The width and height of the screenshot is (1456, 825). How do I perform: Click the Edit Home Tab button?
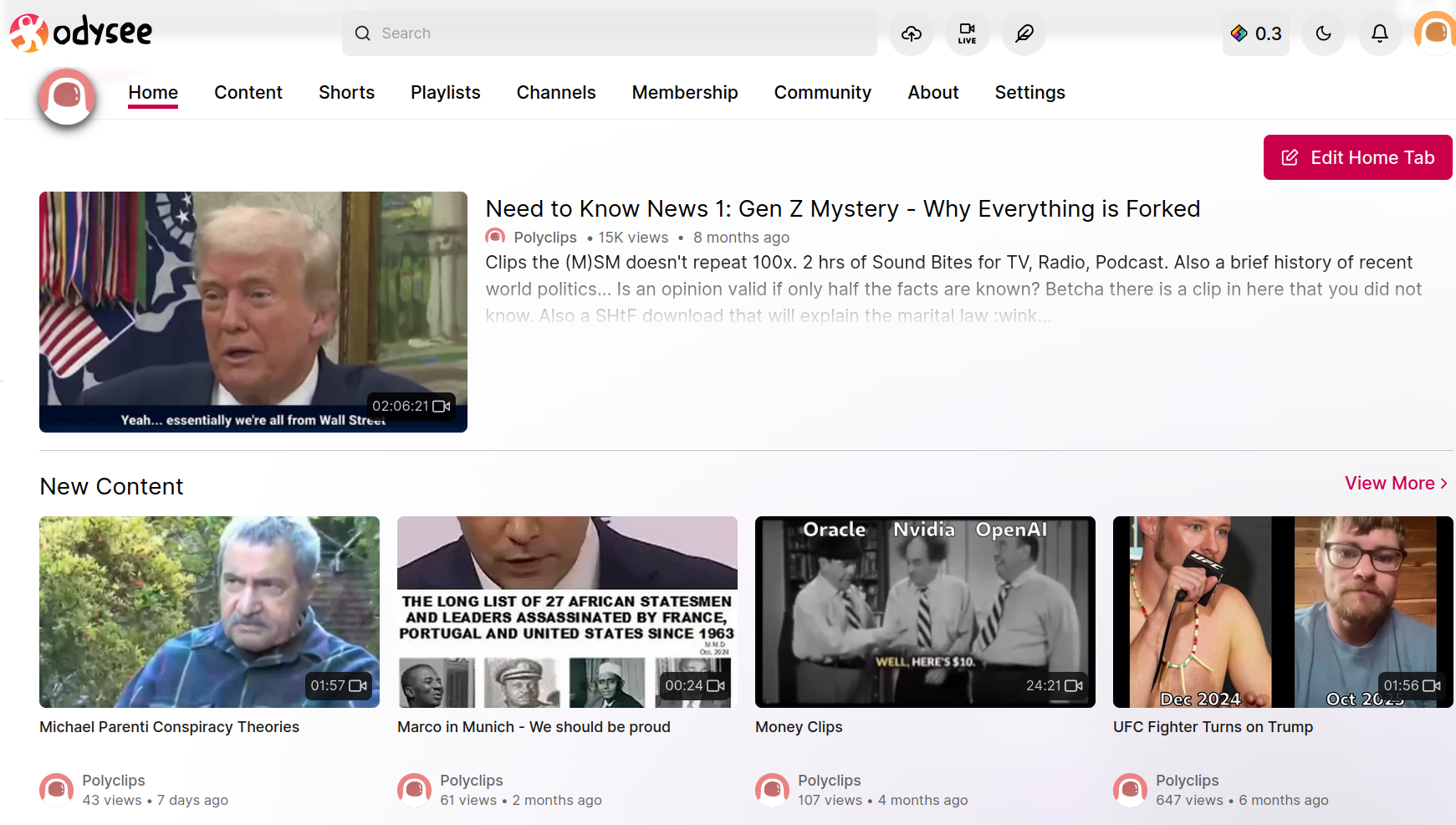click(x=1357, y=157)
